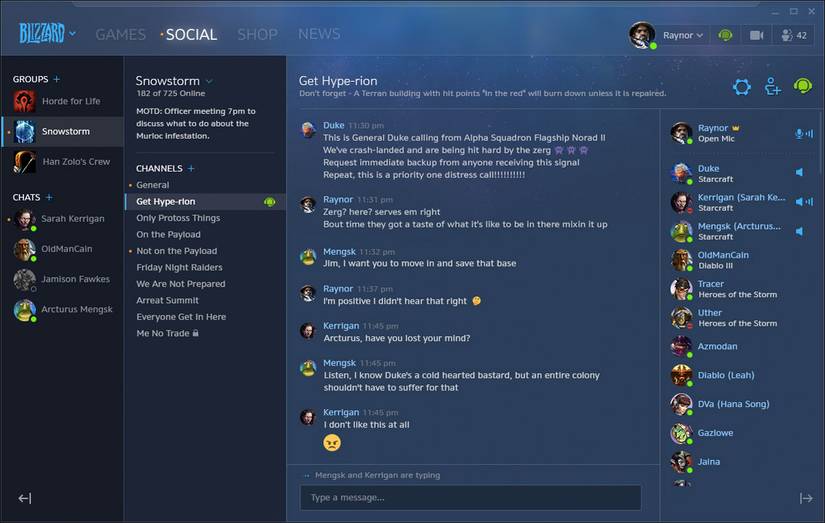Add a new channel with plus button
The height and width of the screenshot is (523, 825).
[191, 168]
